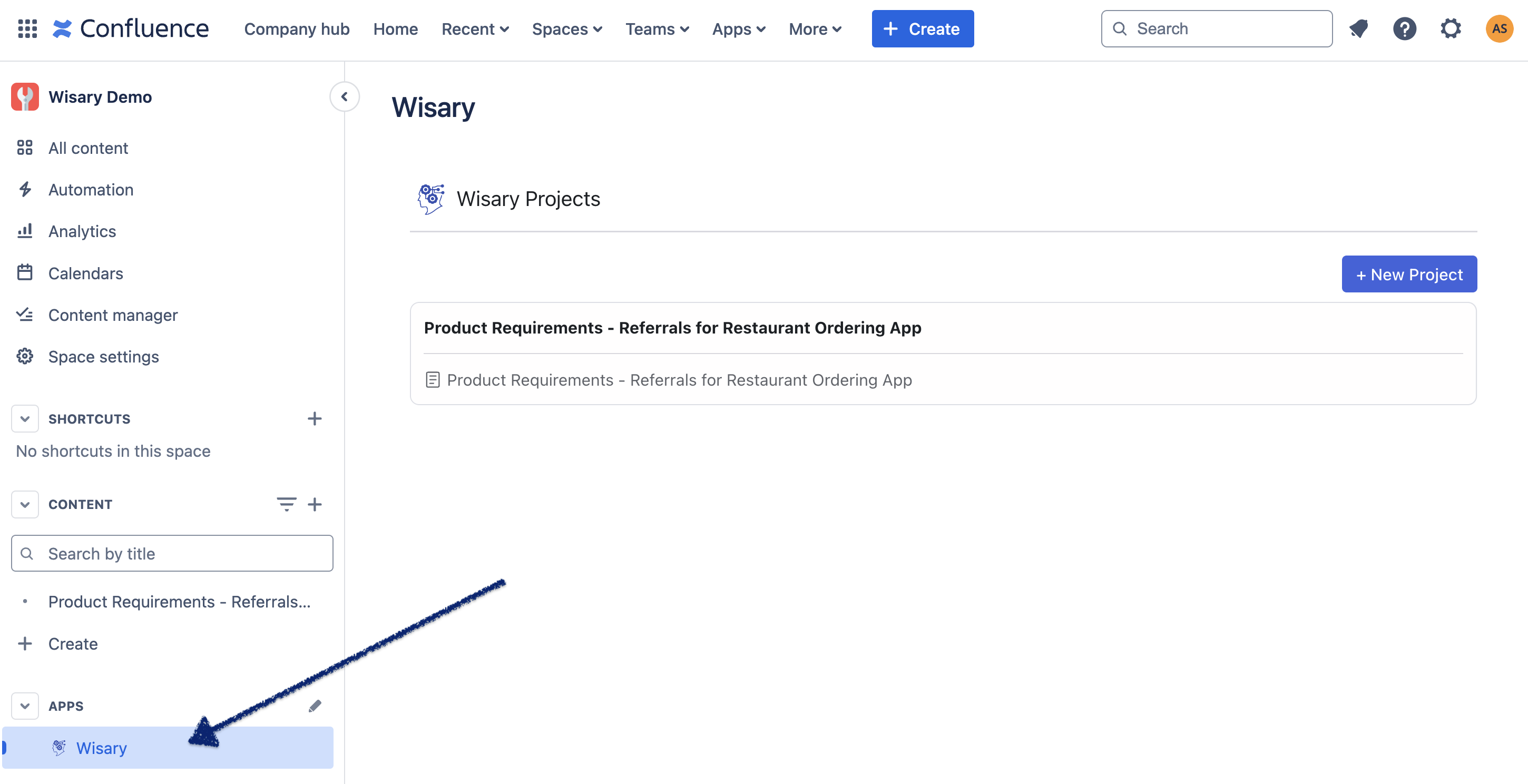
Task: Click the Space settings icon
Action: click(x=25, y=356)
